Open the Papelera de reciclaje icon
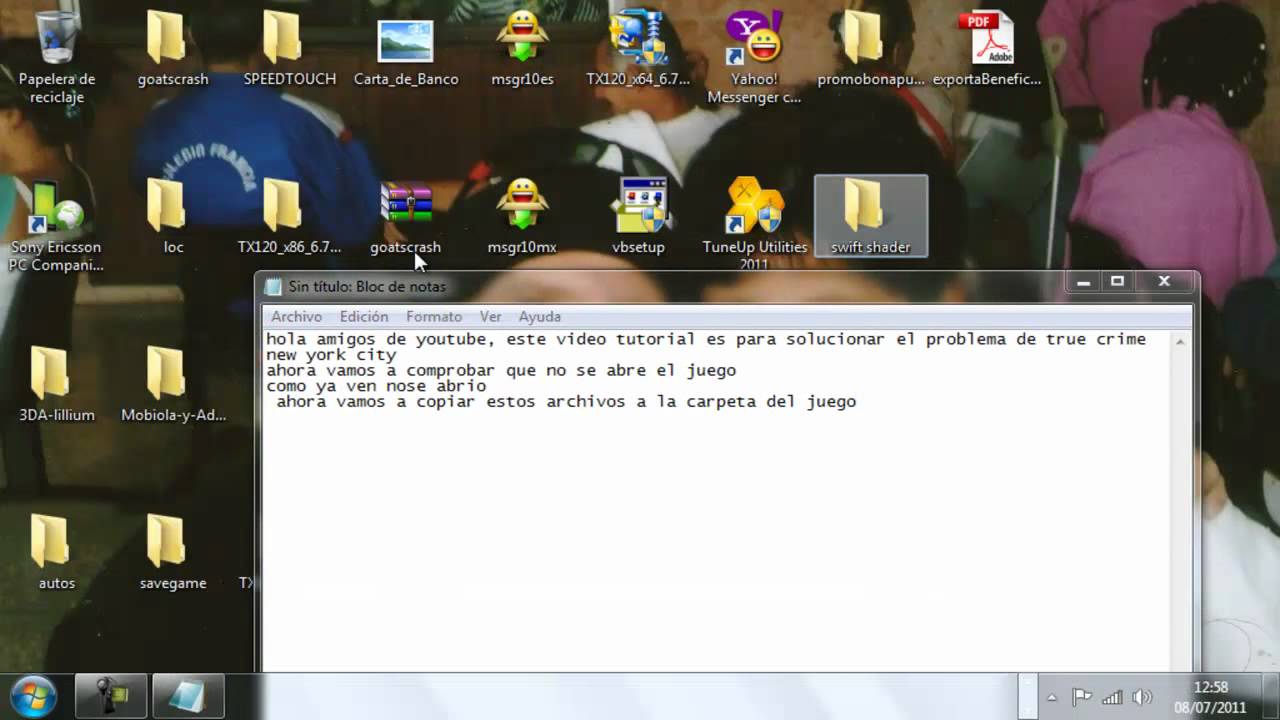1280x720 pixels. coord(57,58)
